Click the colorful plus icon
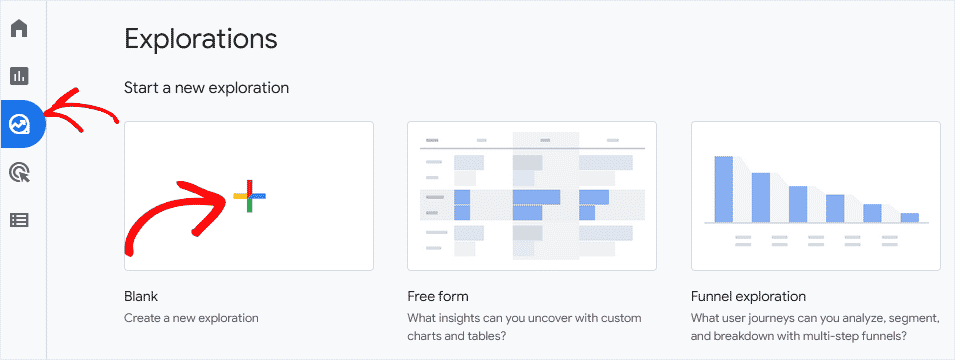This screenshot has height=360, width=955. (x=249, y=196)
